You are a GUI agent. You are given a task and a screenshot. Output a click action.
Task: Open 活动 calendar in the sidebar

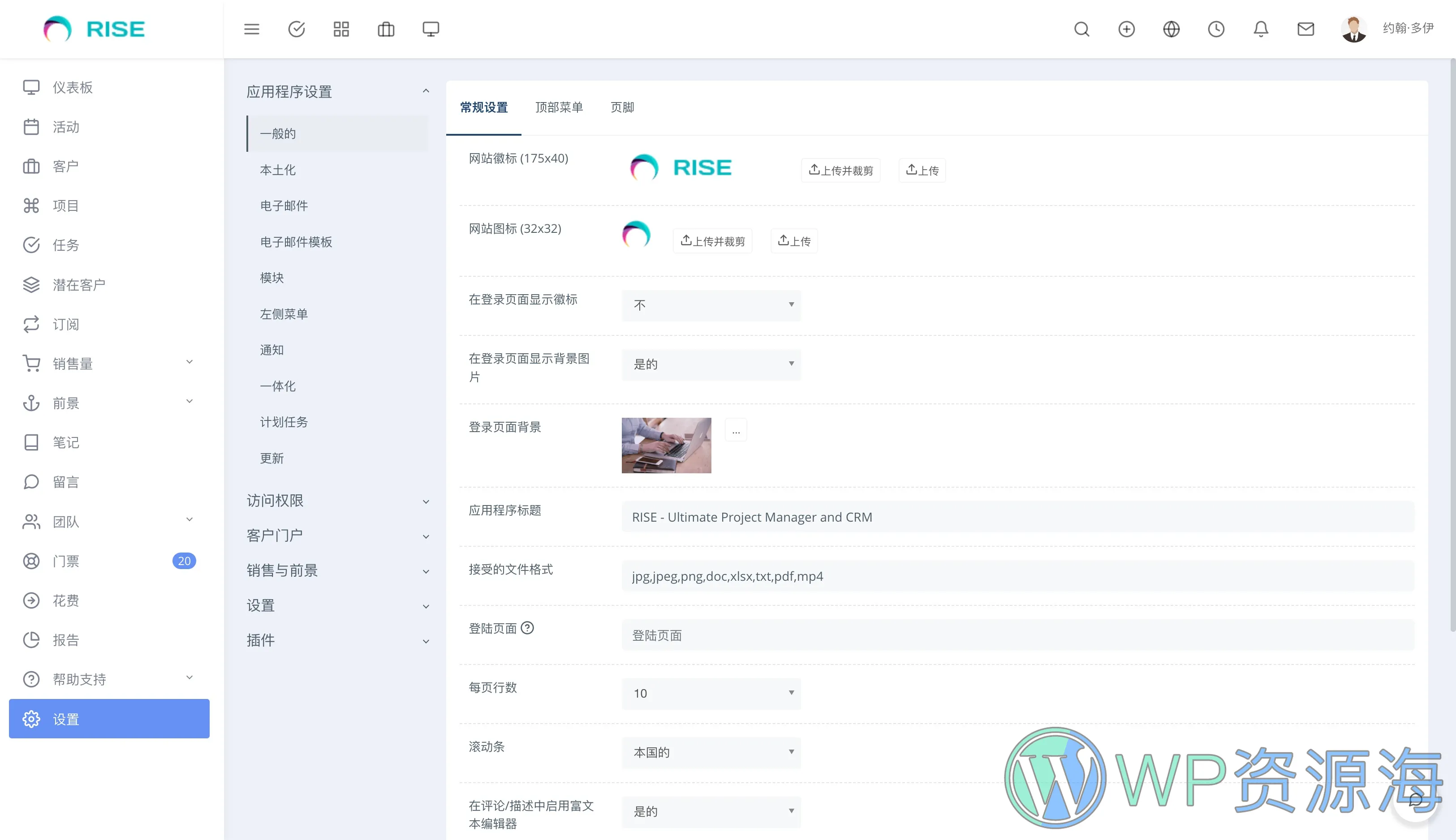click(x=109, y=127)
